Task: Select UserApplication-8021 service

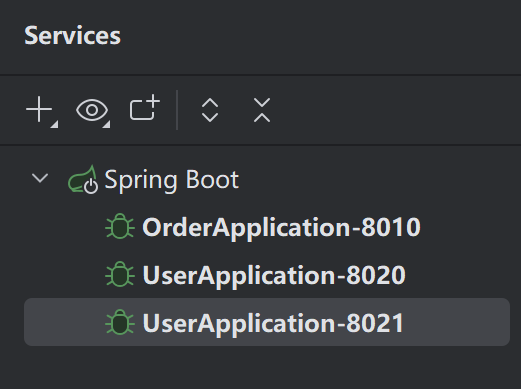Action: 267,322
